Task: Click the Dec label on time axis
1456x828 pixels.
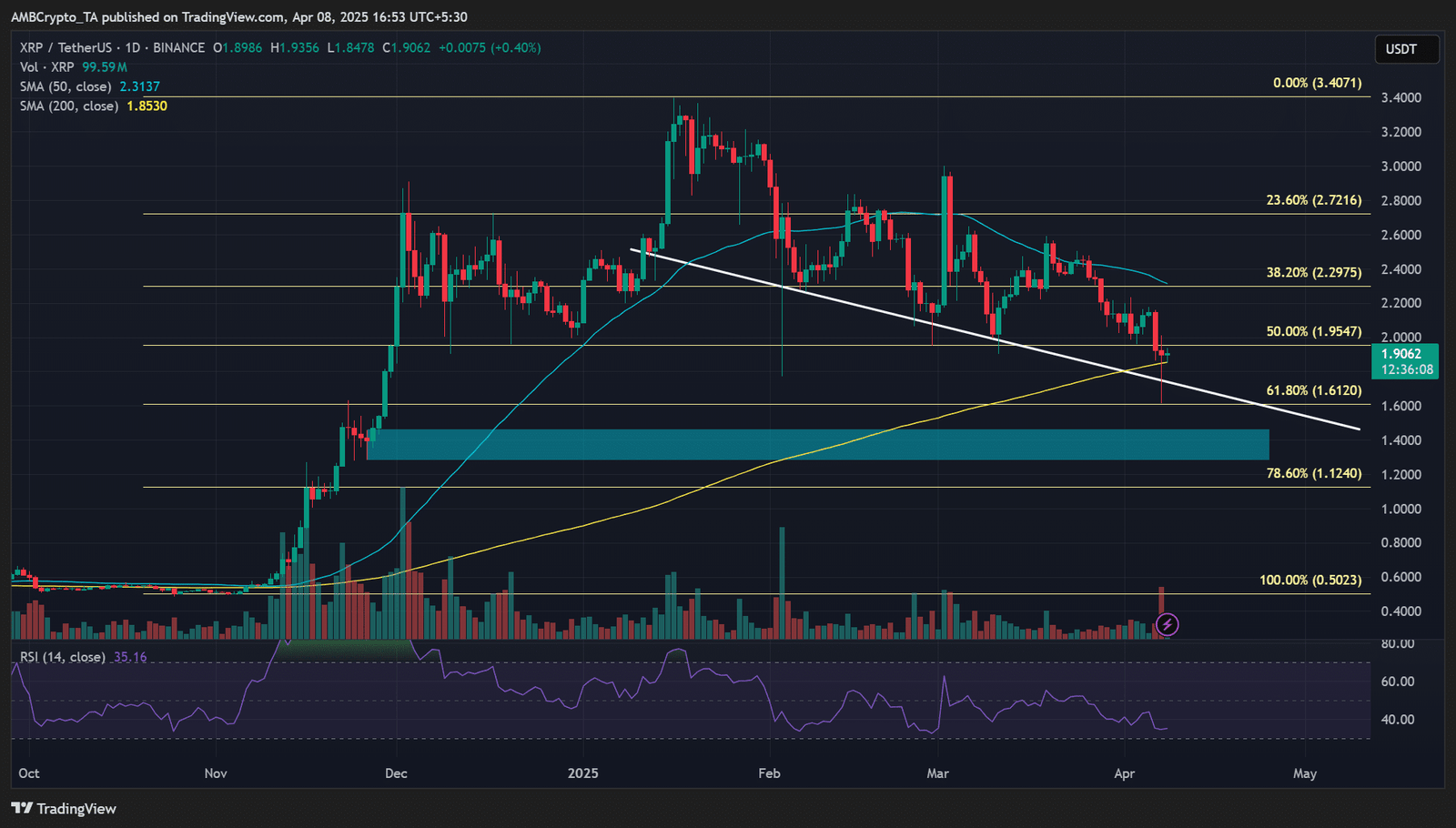Action: (x=396, y=773)
